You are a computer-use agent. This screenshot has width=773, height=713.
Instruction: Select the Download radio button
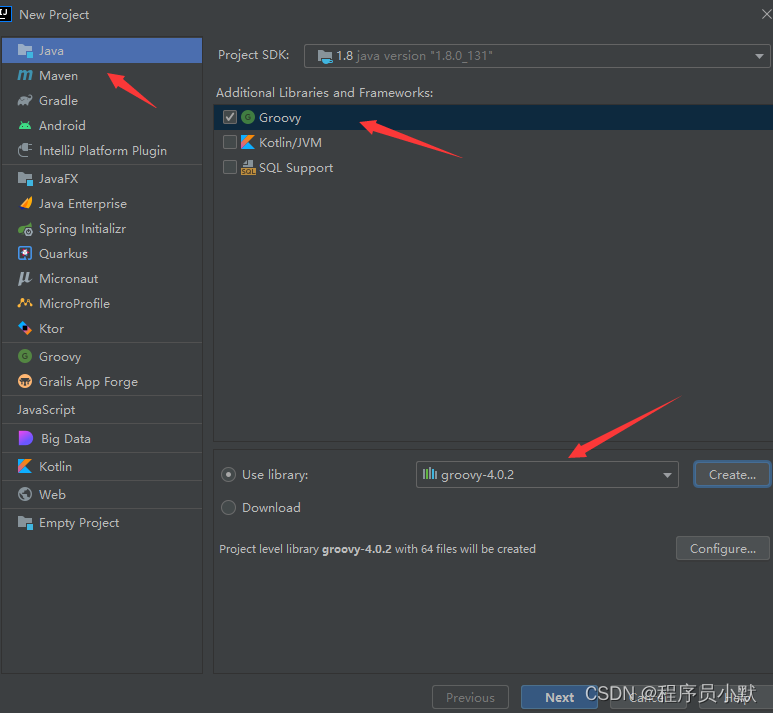[228, 507]
